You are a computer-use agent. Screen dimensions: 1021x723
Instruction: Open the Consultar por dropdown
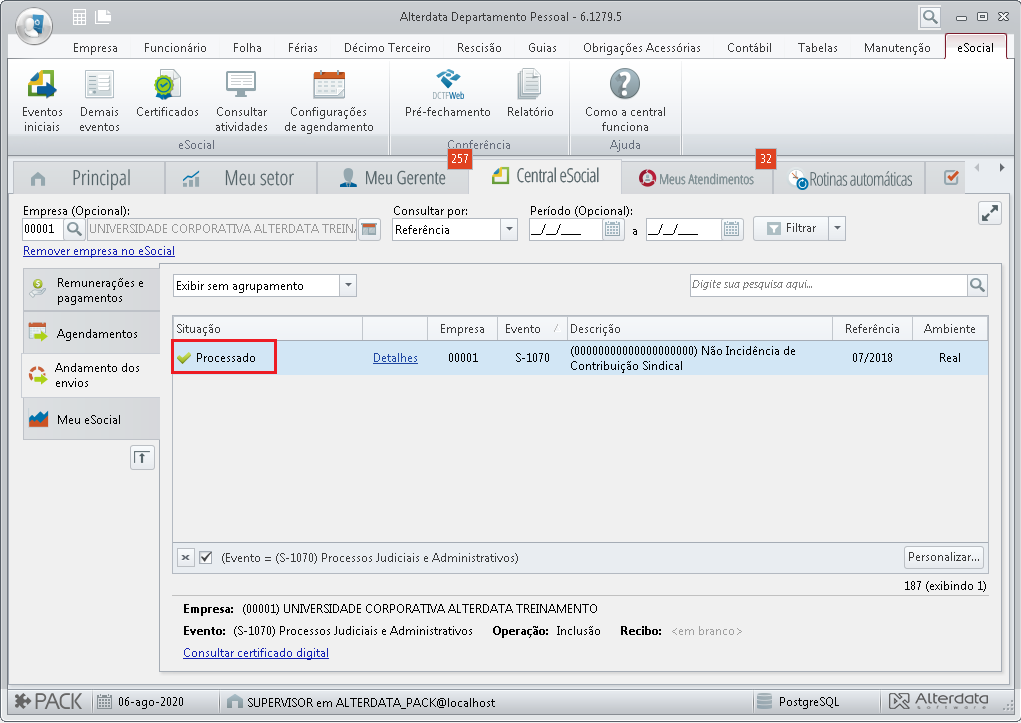coord(509,229)
